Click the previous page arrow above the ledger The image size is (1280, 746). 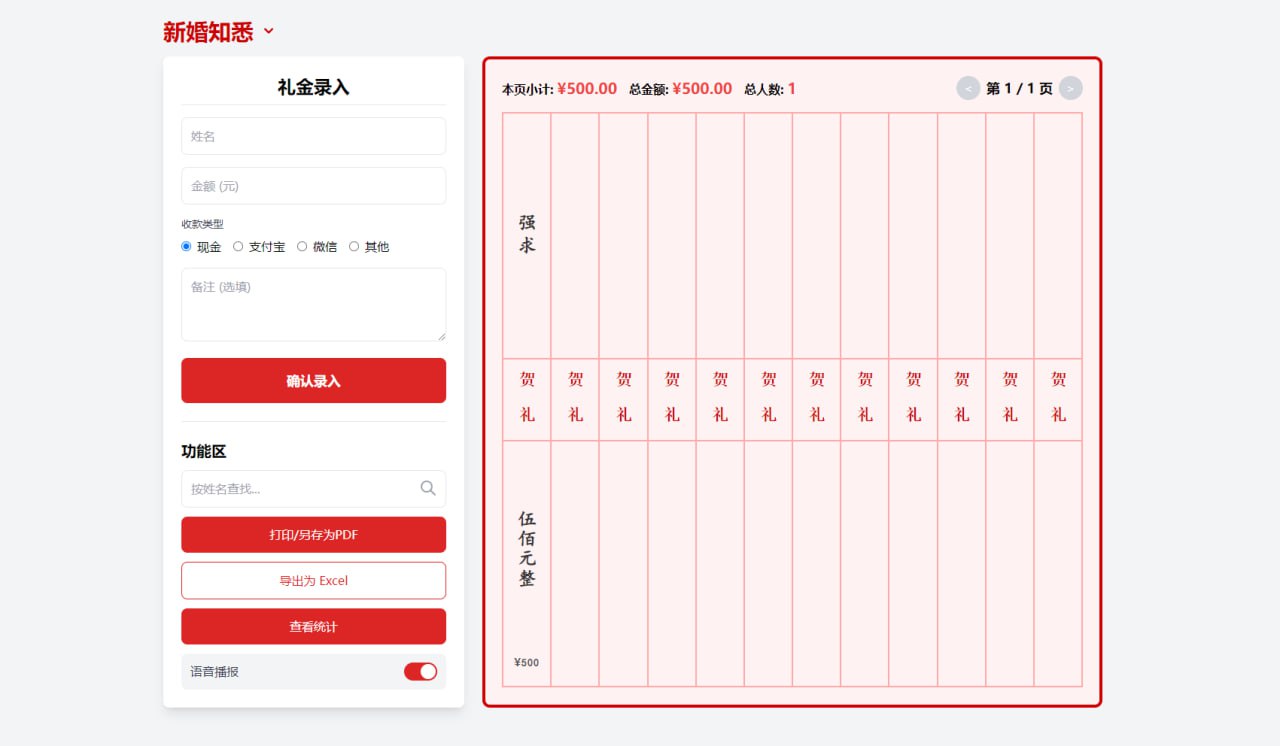(967, 88)
